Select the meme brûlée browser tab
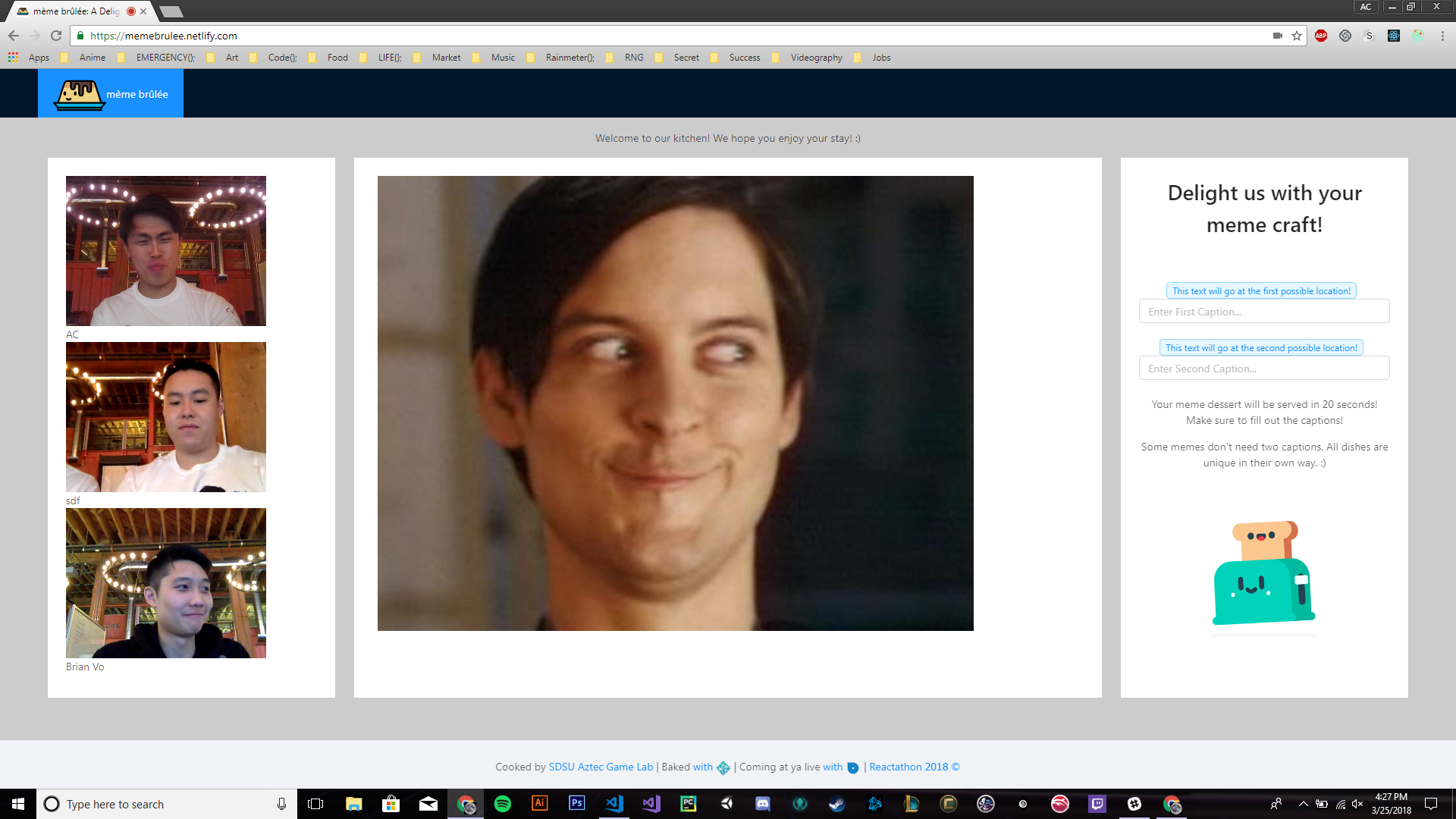Viewport: 1456px width, 819px height. click(76, 11)
